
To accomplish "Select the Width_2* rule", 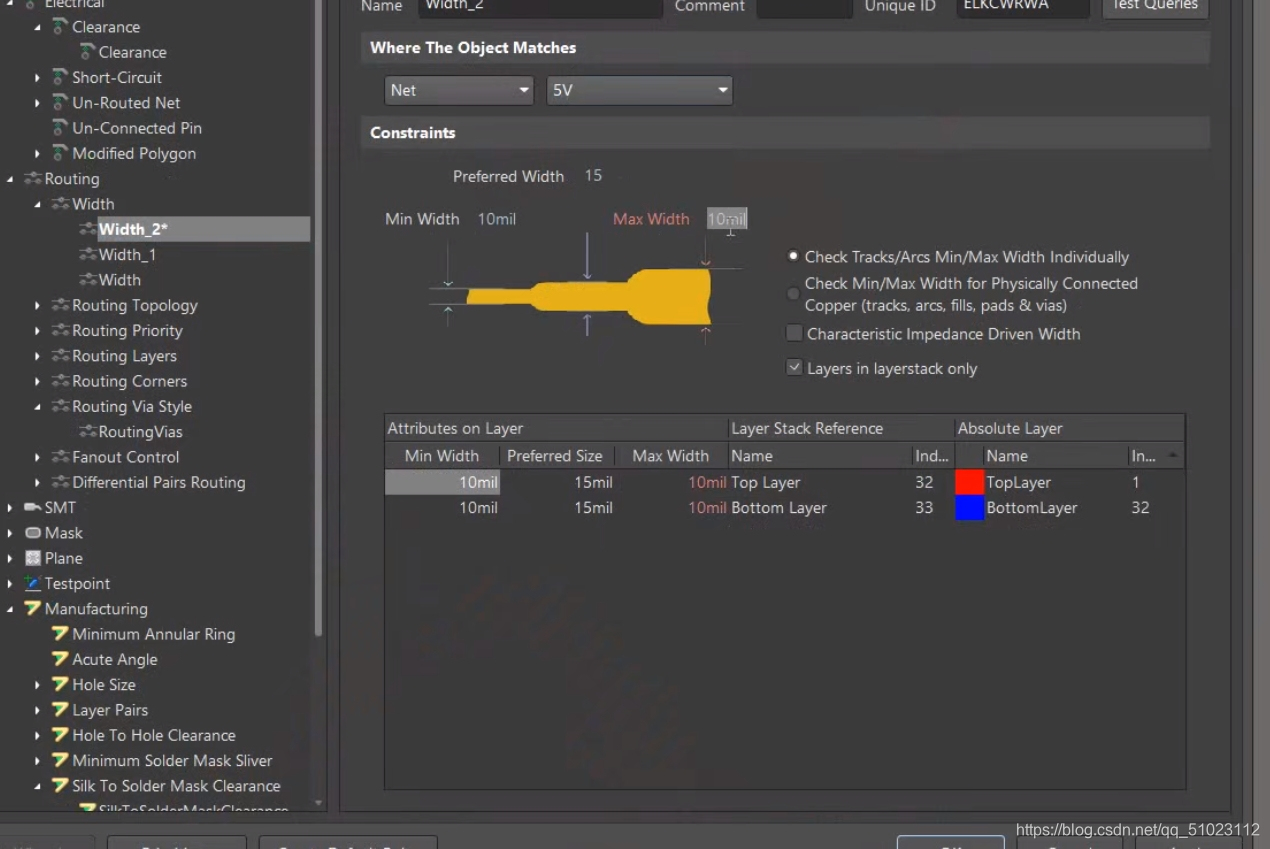I will 133,229.
